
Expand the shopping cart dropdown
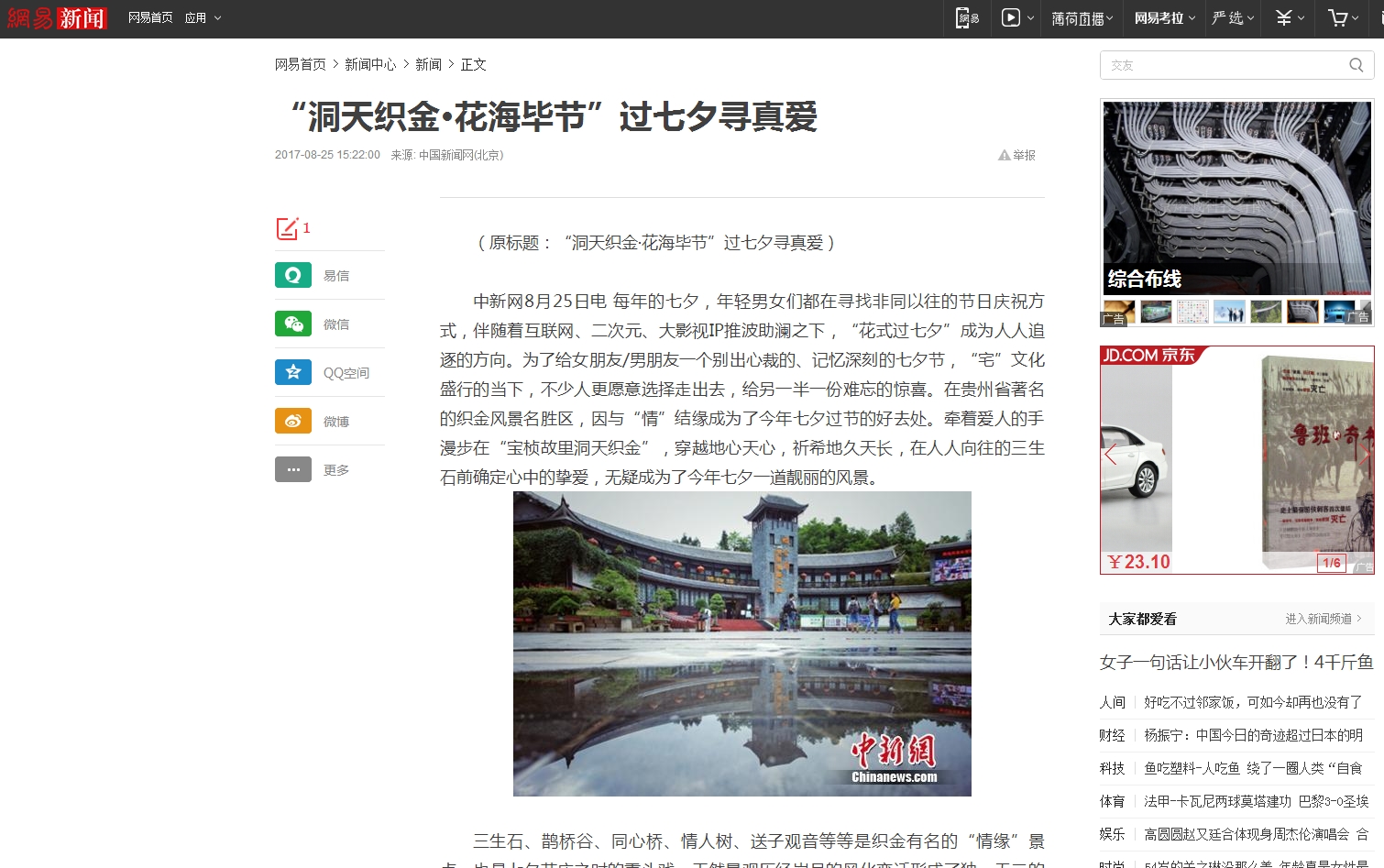click(x=1343, y=18)
